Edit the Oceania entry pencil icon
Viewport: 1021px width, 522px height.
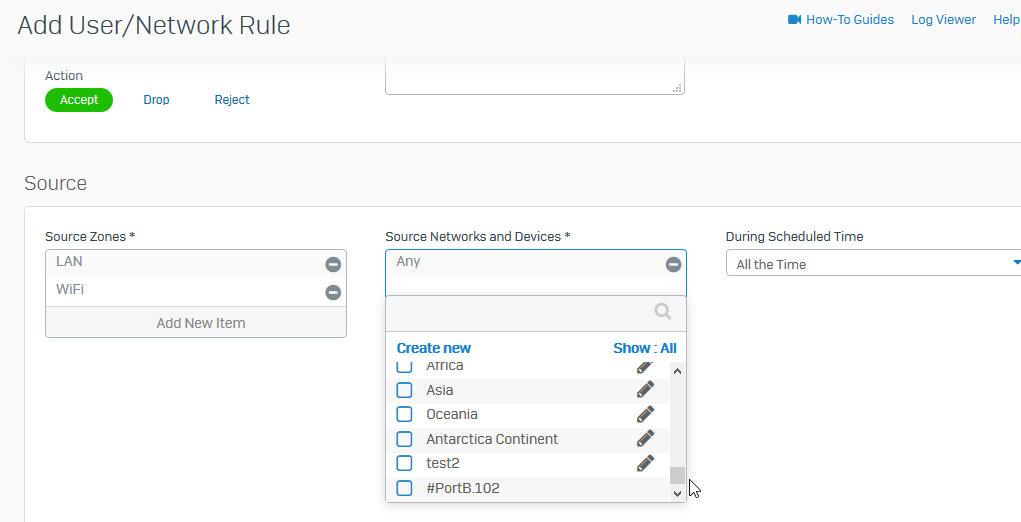click(645, 414)
